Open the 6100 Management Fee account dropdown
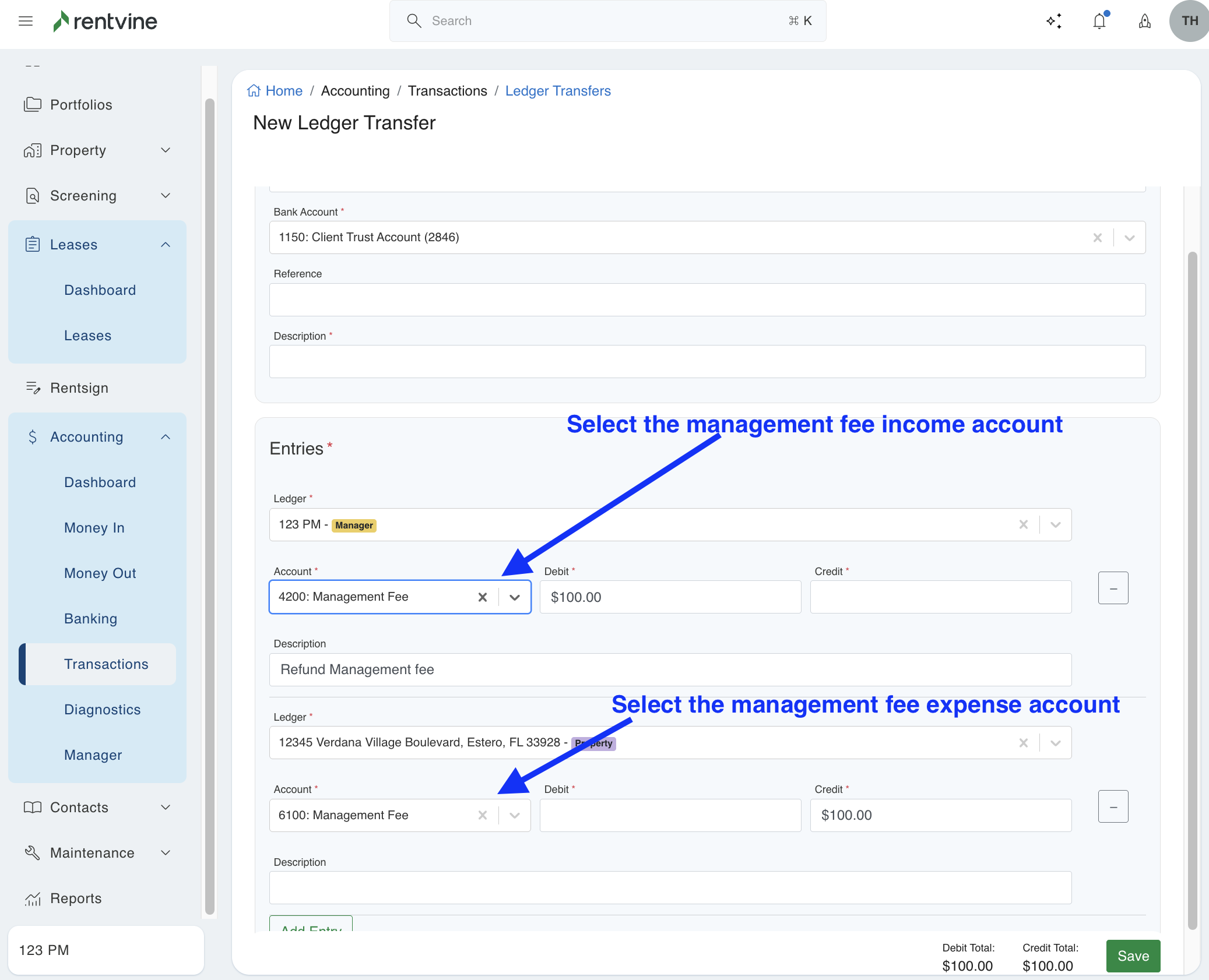 [515, 816]
